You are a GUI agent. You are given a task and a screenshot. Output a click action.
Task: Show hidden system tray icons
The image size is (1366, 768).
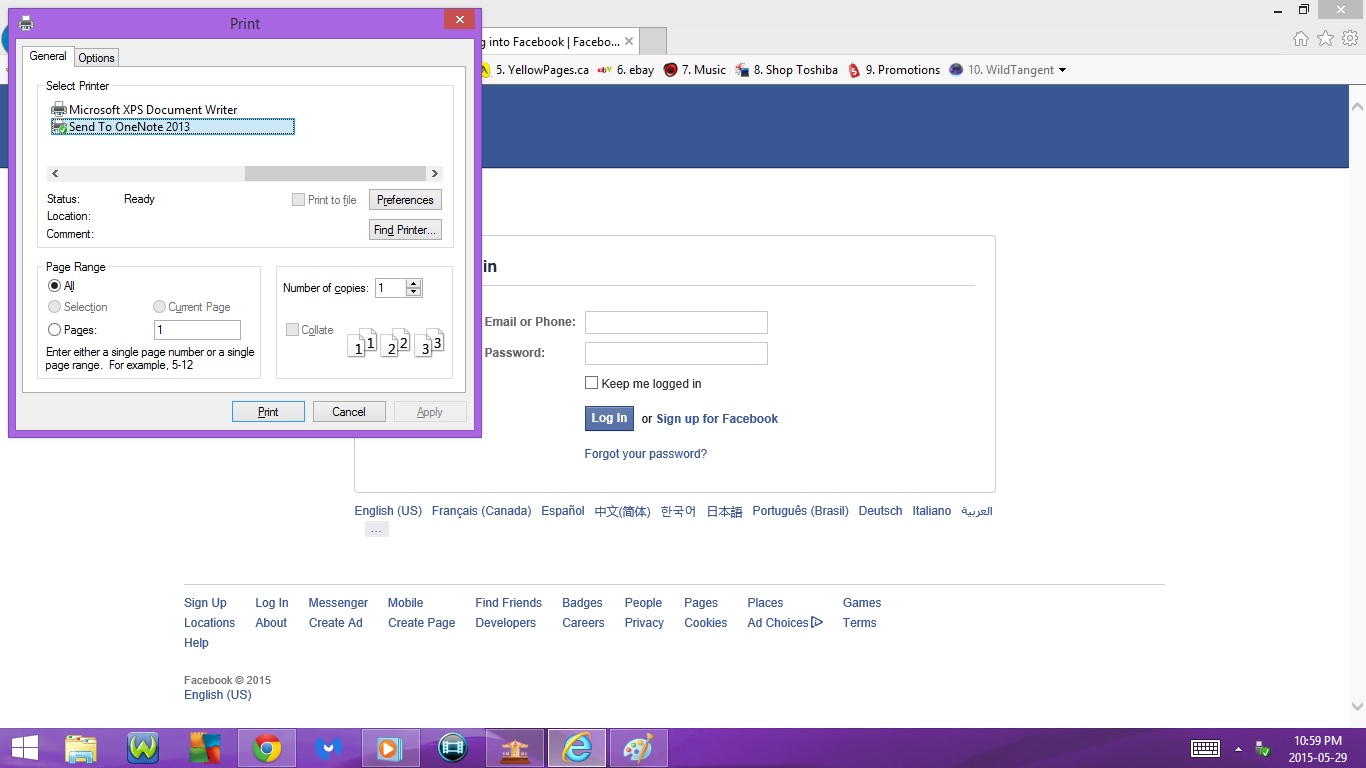[1238, 749]
